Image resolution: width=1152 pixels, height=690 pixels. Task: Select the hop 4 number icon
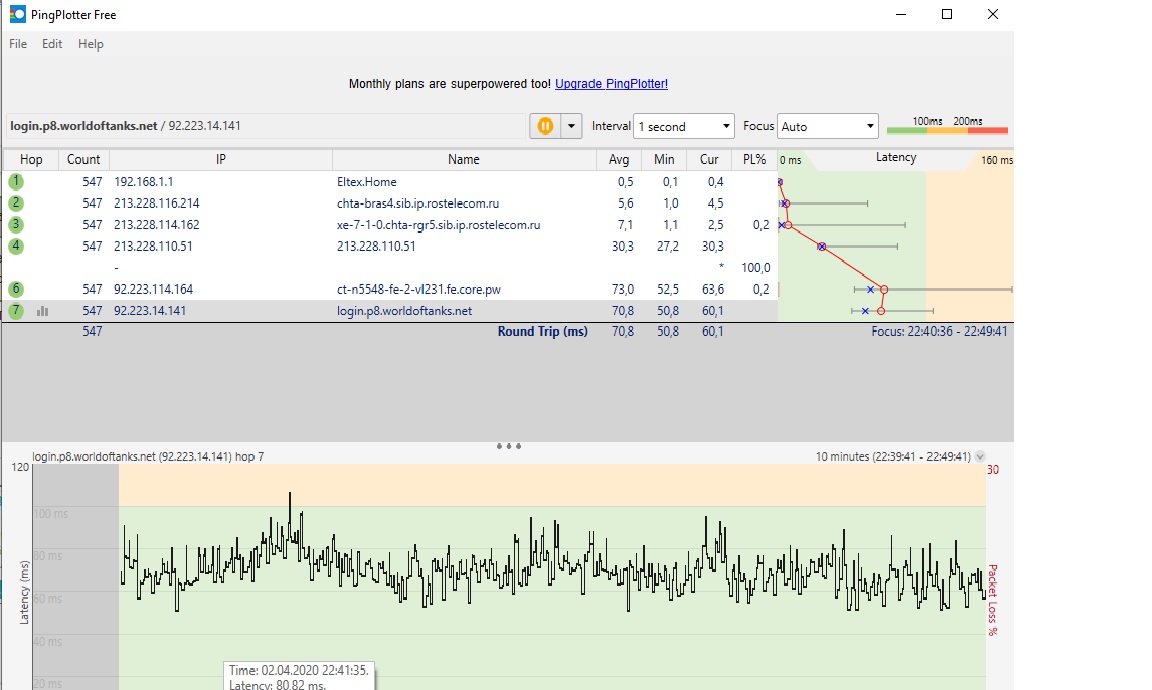coord(16,246)
